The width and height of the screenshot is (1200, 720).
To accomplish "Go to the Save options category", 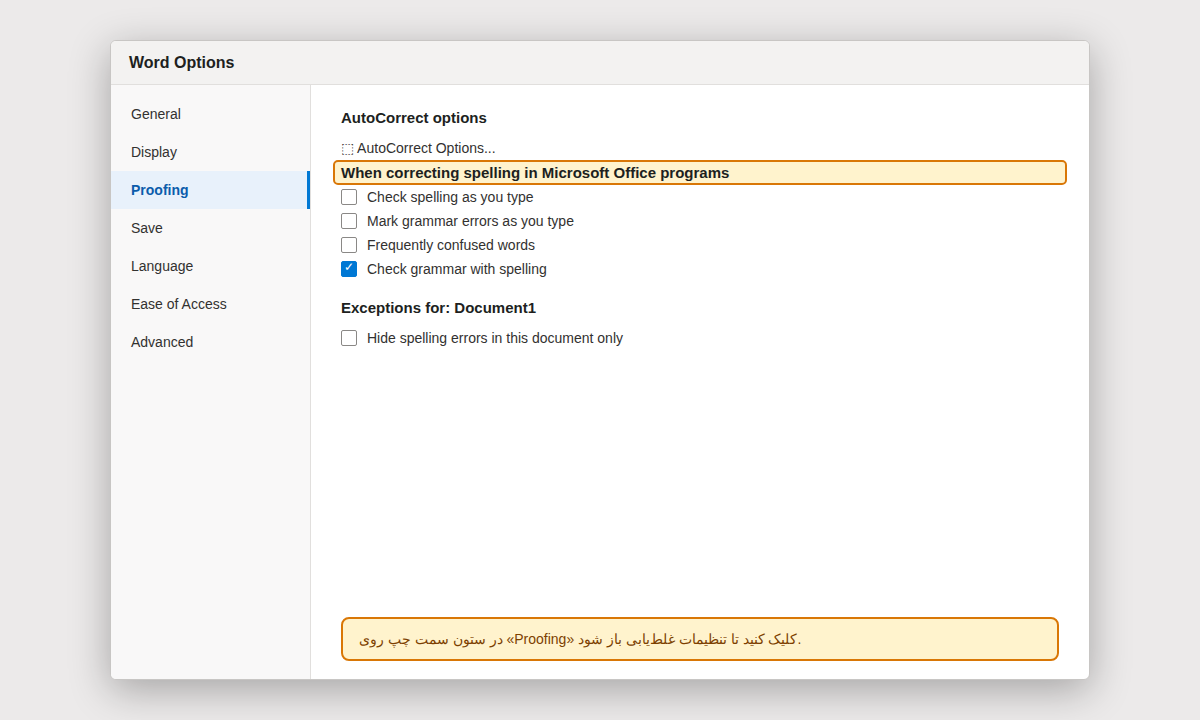I will point(210,228).
